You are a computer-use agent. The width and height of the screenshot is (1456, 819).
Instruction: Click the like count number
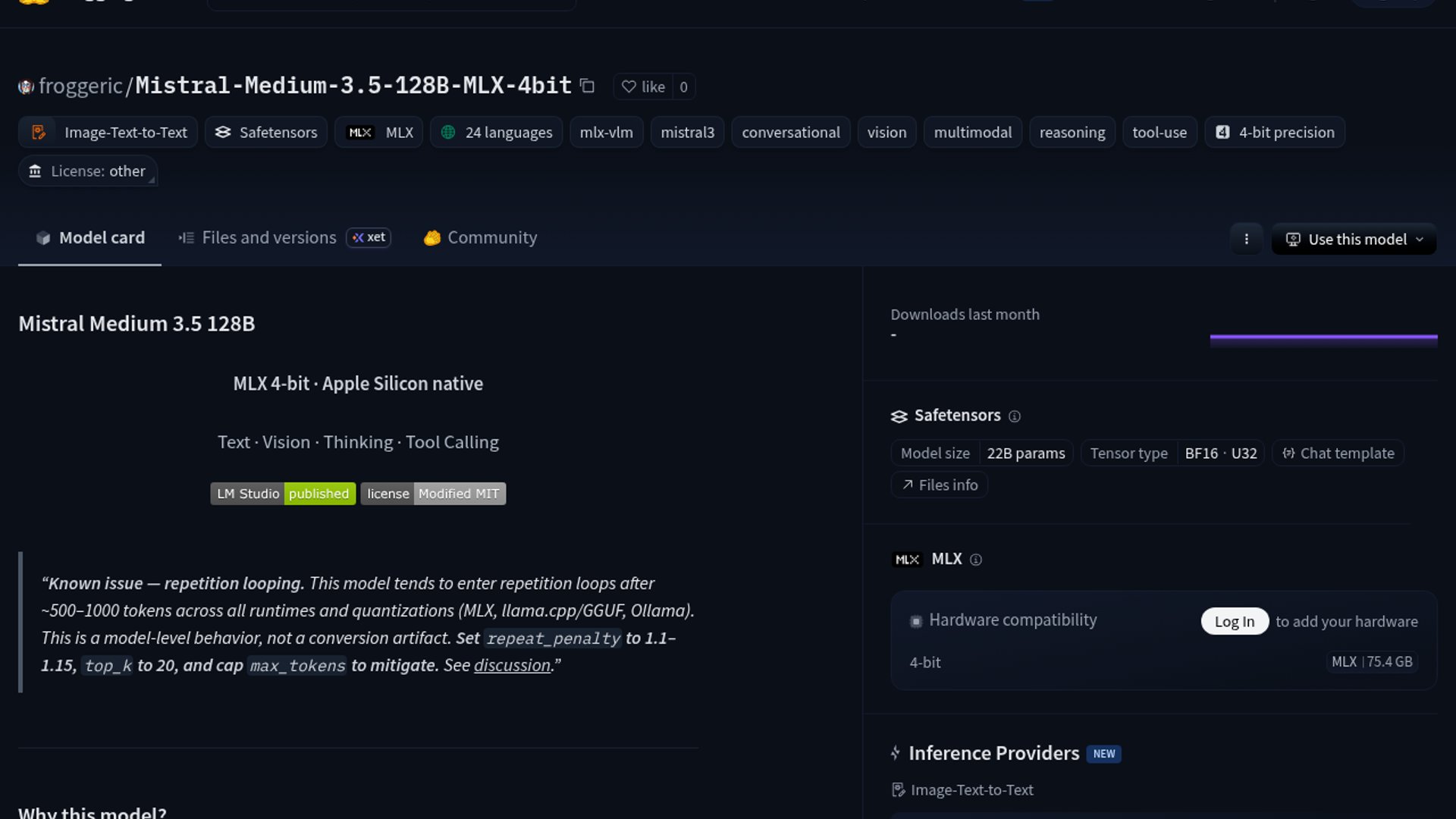(x=683, y=86)
